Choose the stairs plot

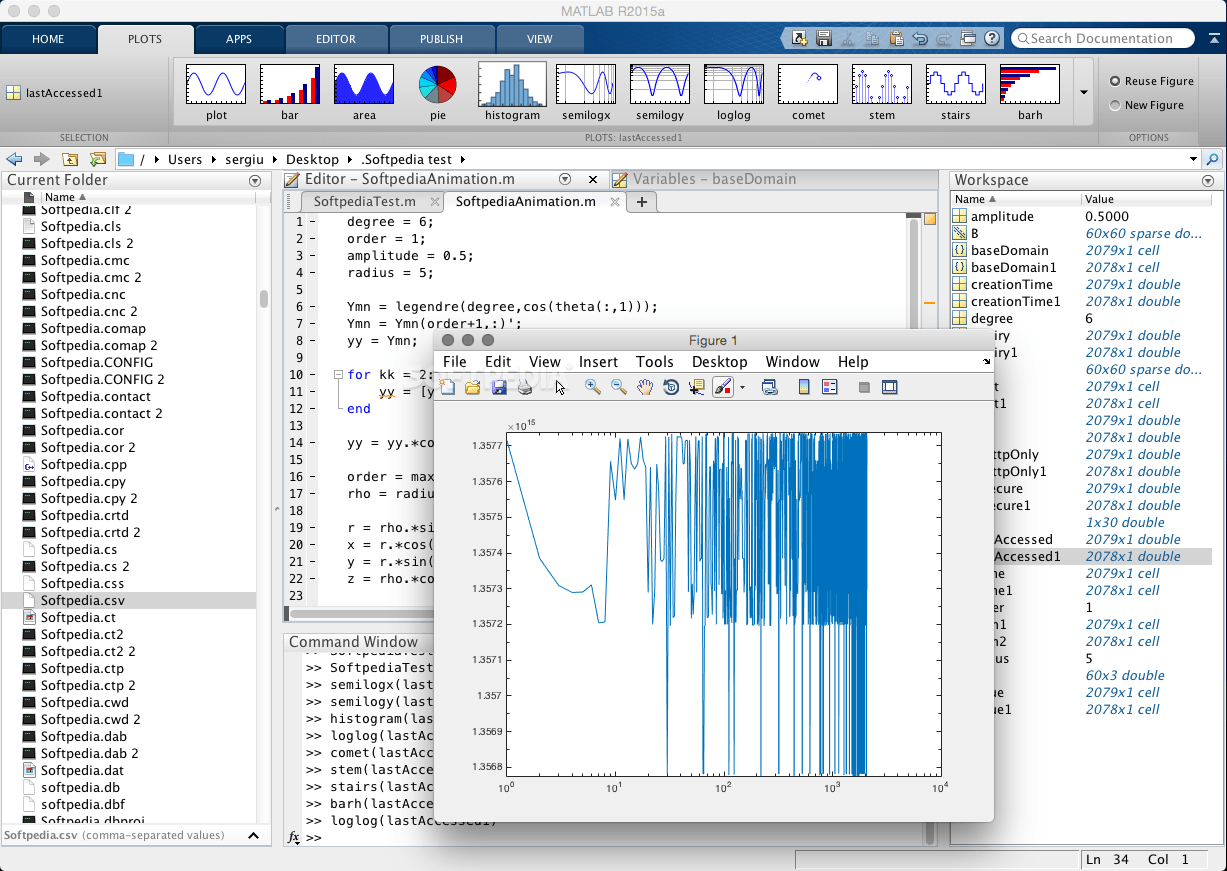(956, 92)
